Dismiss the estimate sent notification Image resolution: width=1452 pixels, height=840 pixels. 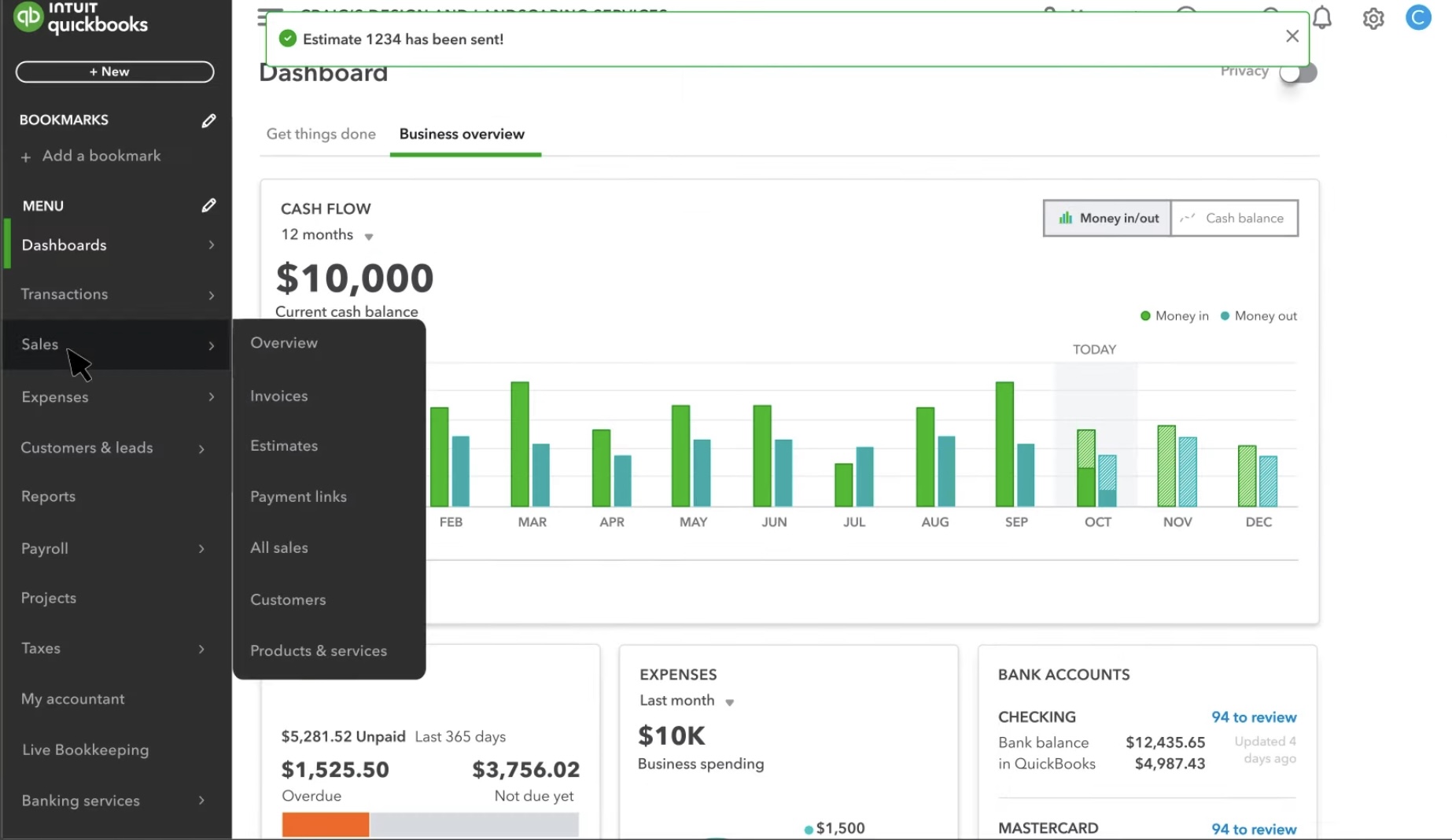click(x=1292, y=36)
